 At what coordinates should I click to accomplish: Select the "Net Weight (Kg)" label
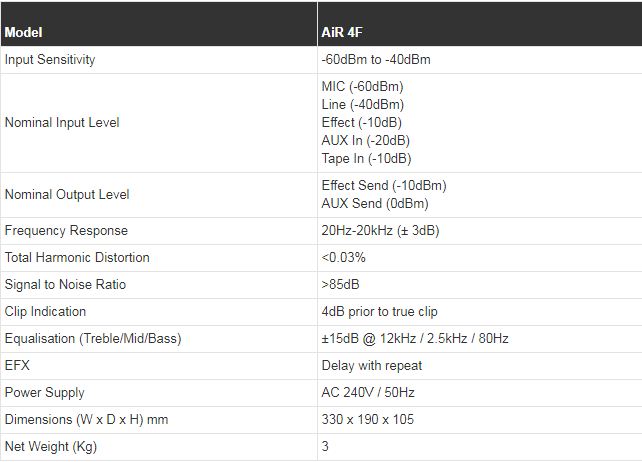pos(51,446)
